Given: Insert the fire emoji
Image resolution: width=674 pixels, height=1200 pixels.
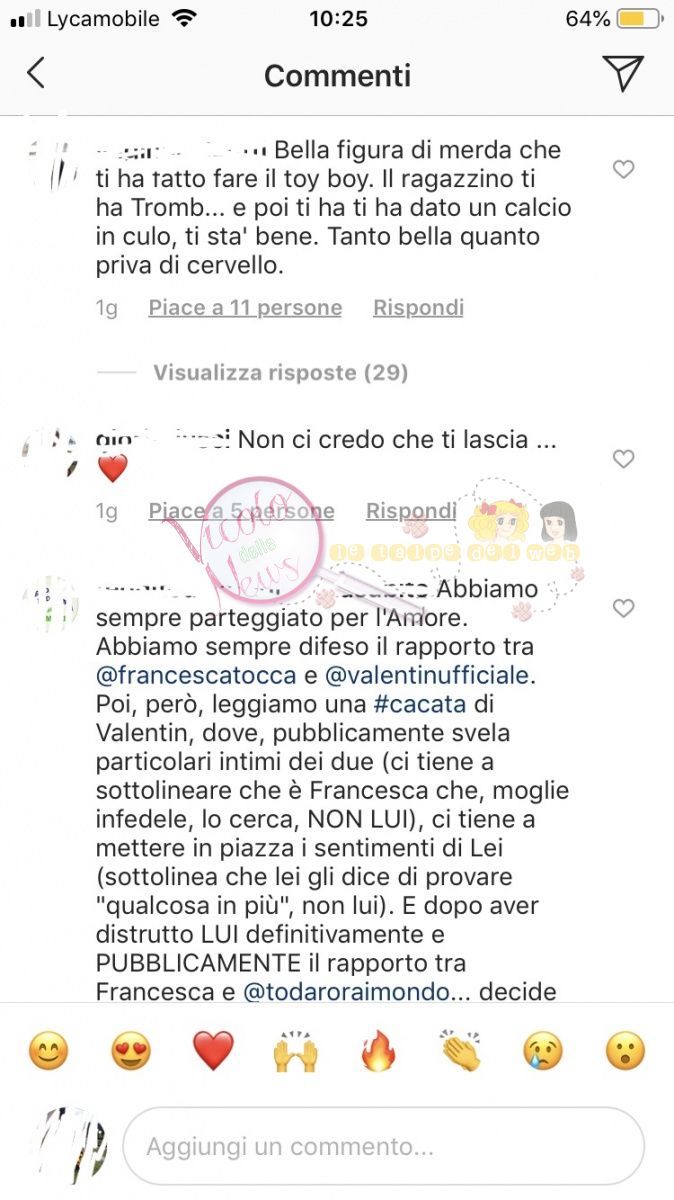Looking at the screenshot, I should [x=378, y=1052].
